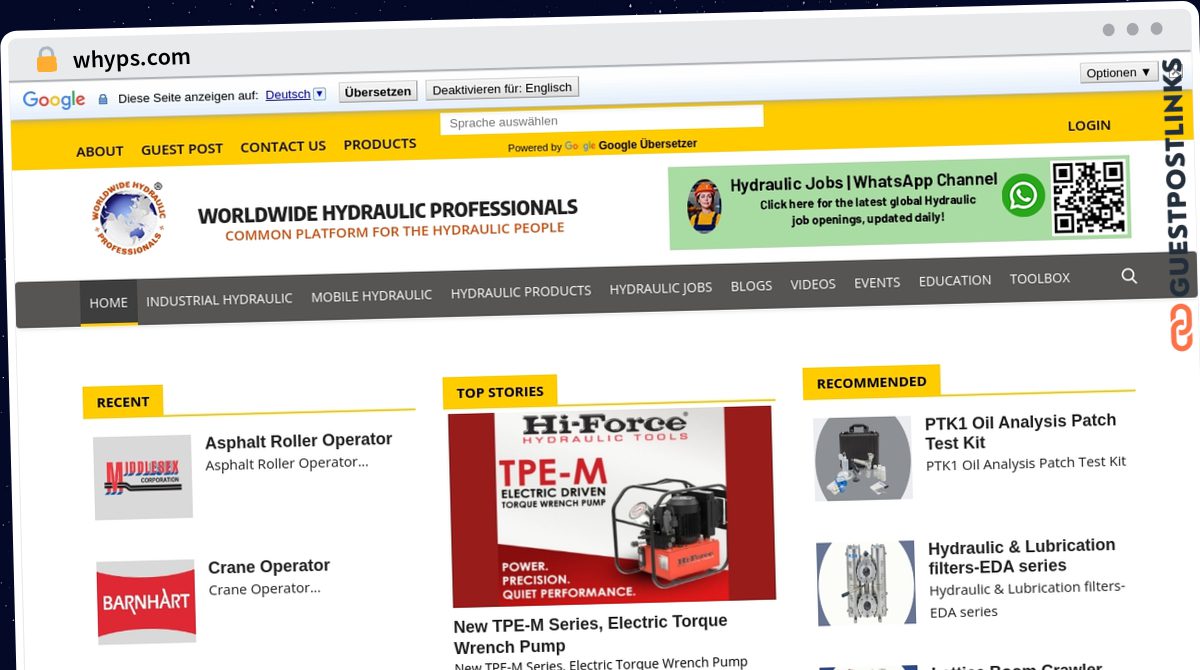Click the LOGIN link
The height and width of the screenshot is (670, 1200).
pyautogui.click(x=1089, y=125)
